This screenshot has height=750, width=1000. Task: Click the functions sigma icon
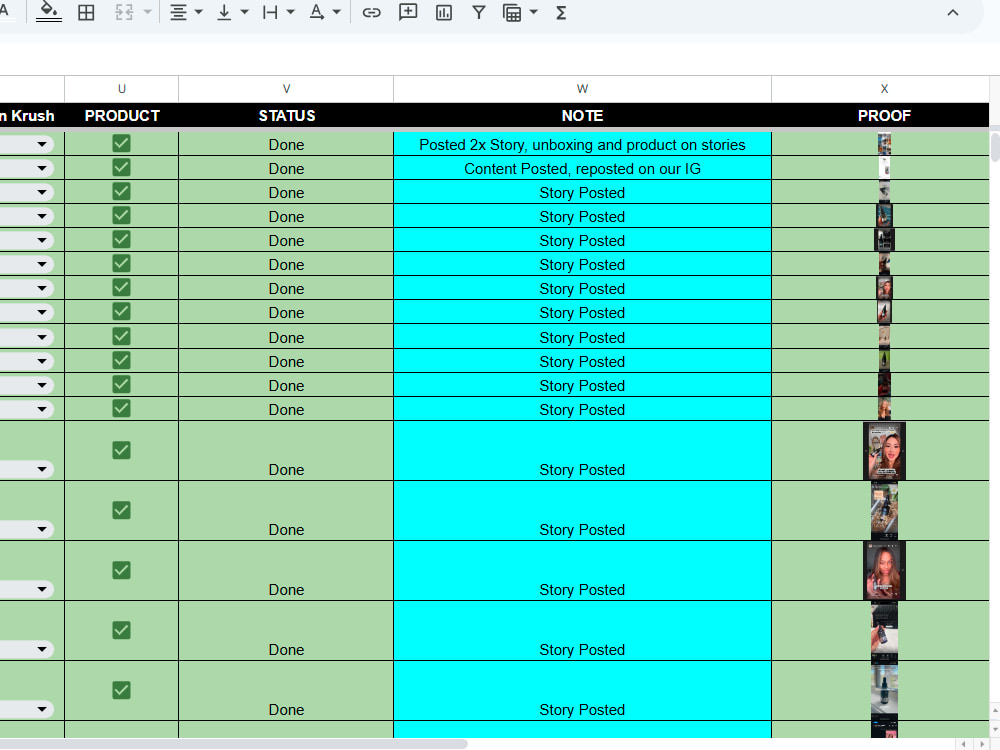(x=561, y=13)
